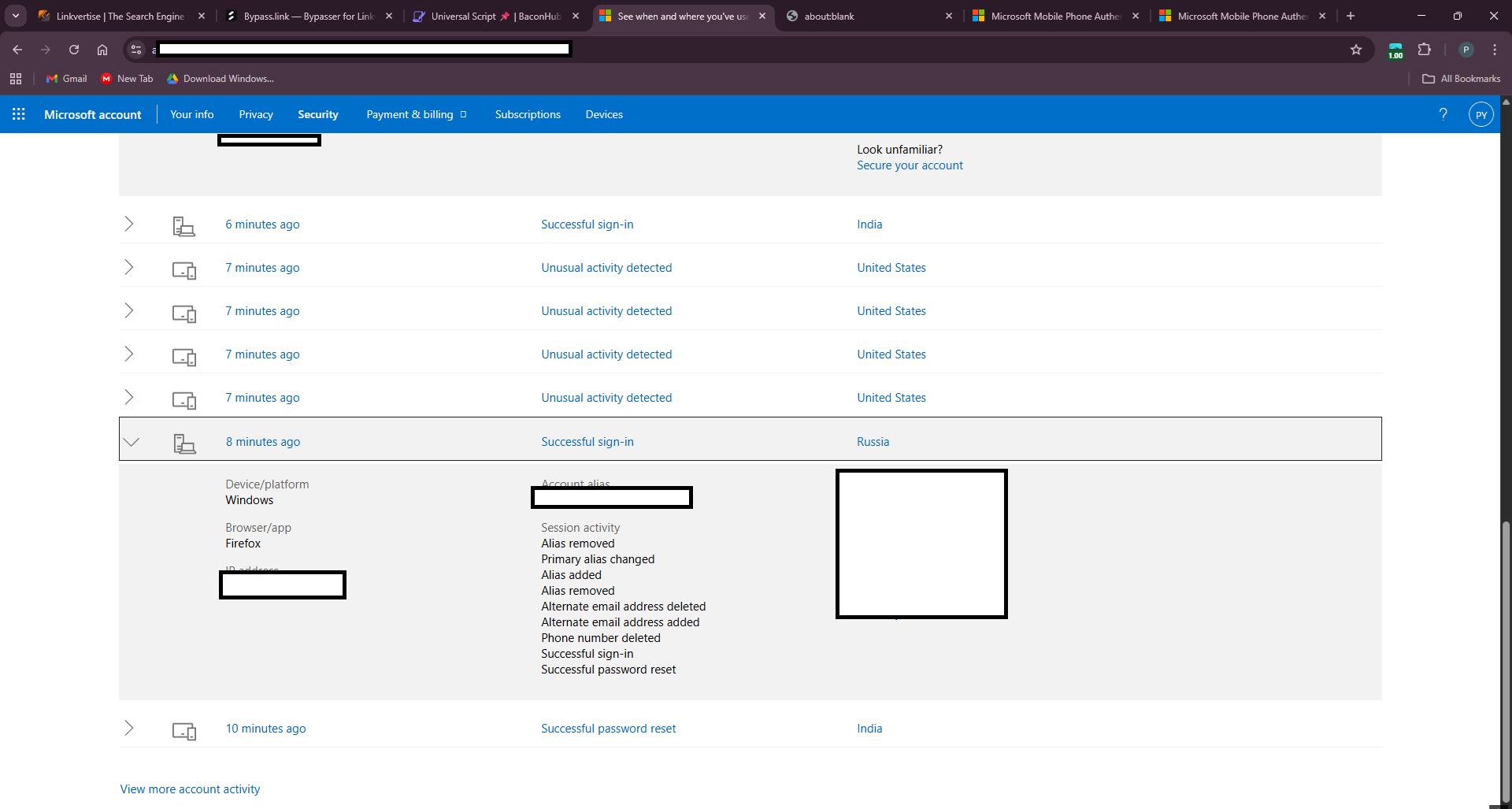The image size is (1512, 809).
Task: Expand the 6 minutes ago sign-in entry
Action: click(129, 225)
